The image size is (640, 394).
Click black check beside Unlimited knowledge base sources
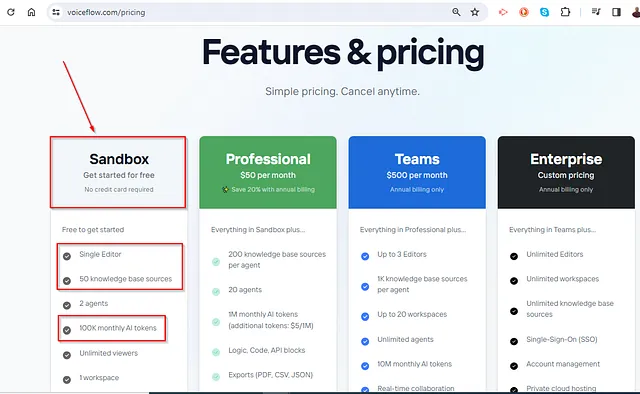tap(514, 311)
